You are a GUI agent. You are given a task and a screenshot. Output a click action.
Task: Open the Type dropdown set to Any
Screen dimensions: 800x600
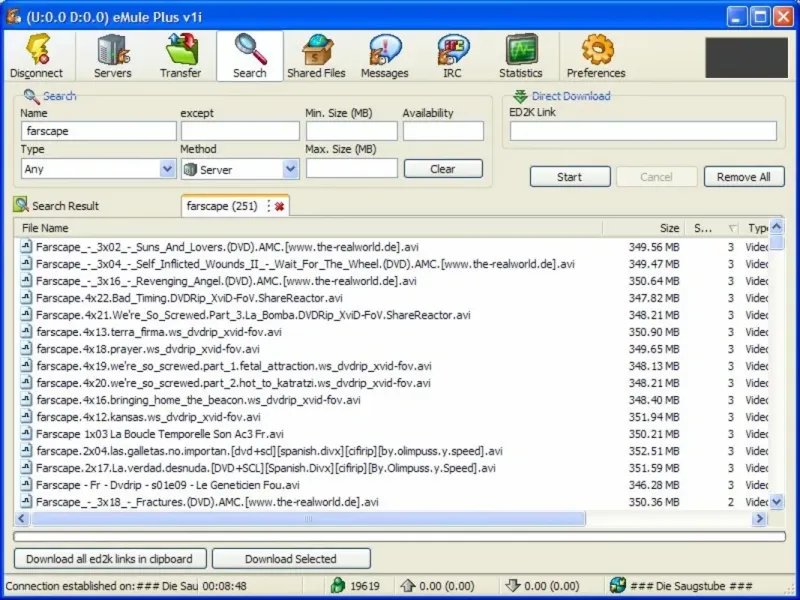pyautogui.click(x=98, y=169)
